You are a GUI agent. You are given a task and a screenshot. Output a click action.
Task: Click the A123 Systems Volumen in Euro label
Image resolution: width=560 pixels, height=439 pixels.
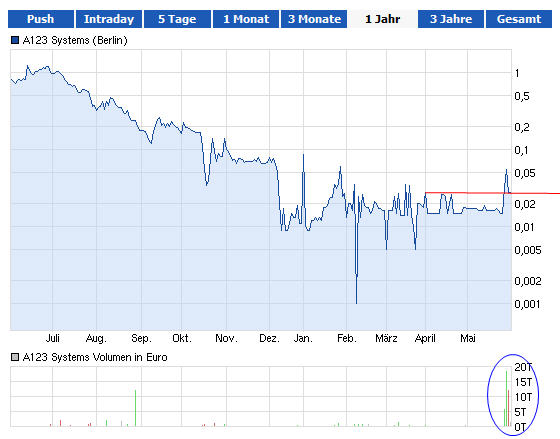pos(95,357)
